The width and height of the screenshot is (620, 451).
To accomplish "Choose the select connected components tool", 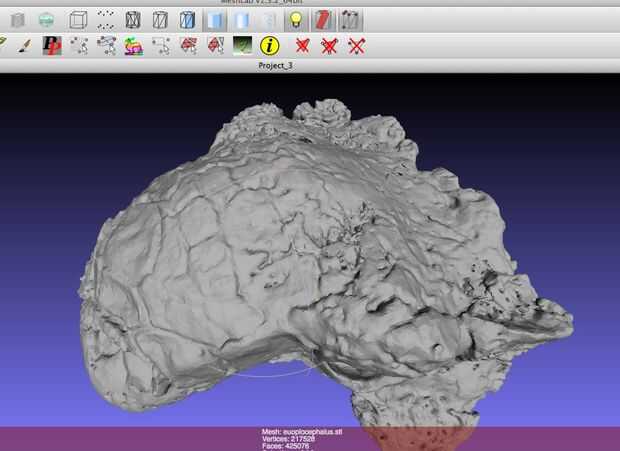I will [x=106, y=46].
